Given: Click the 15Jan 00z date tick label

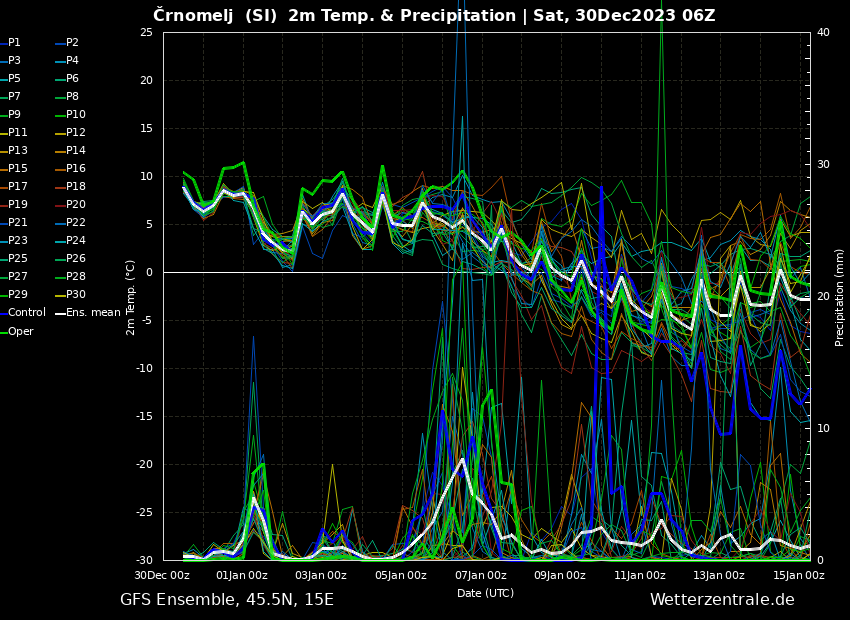Looking at the screenshot, I should 798,575.
